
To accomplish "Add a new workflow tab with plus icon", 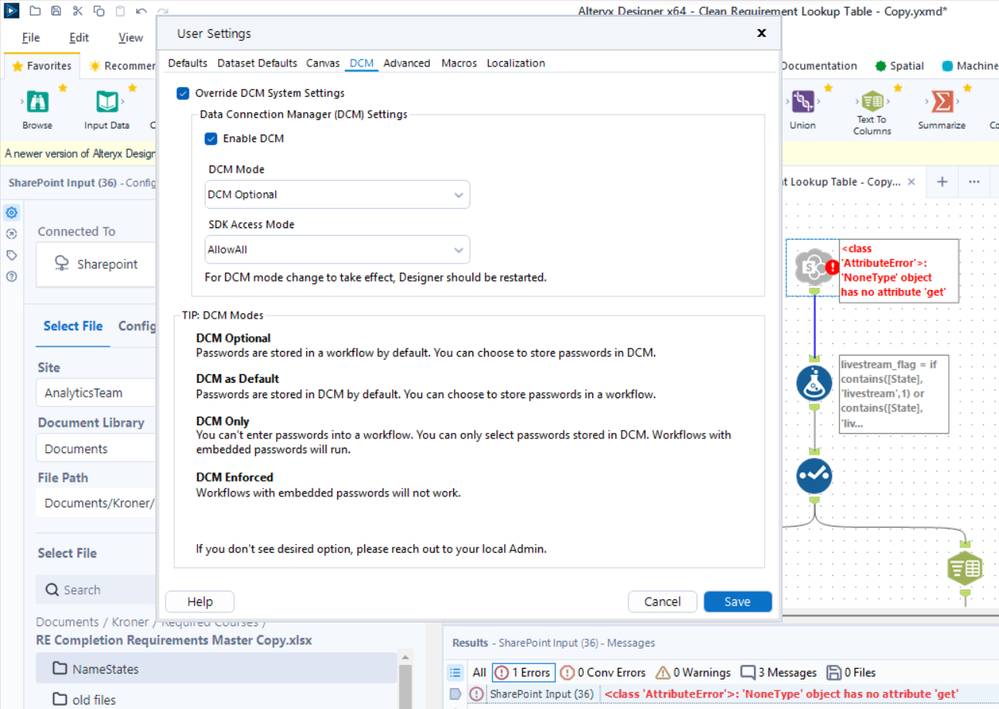I will coord(942,182).
